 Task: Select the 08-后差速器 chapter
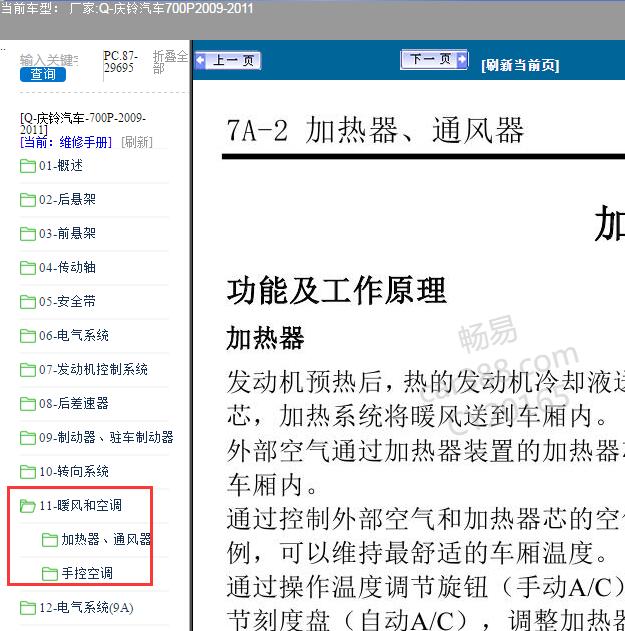click(74, 403)
